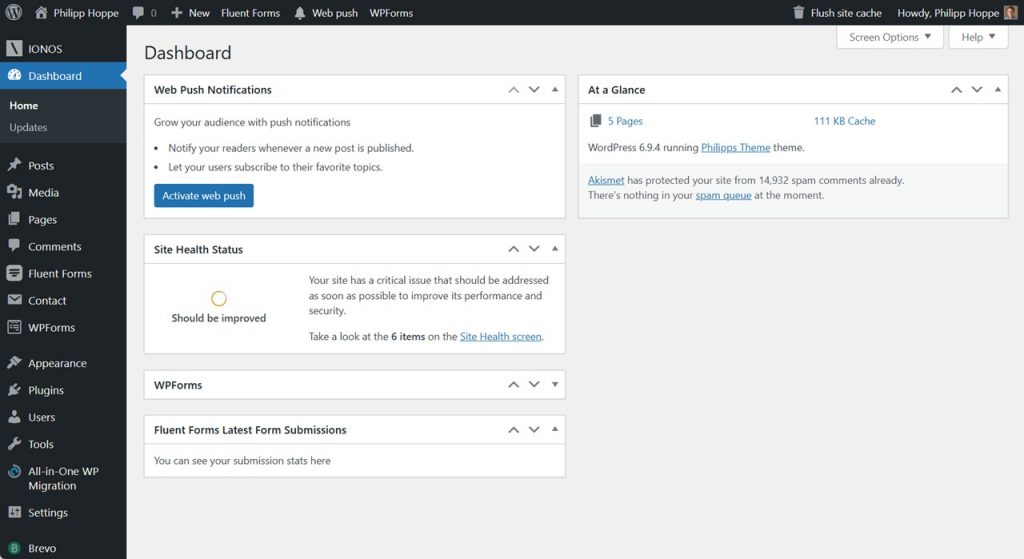Image resolution: width=1024 pixels, height=559 pixels.
Task: Click the Dashboard gauge icon
Action: 14,75
